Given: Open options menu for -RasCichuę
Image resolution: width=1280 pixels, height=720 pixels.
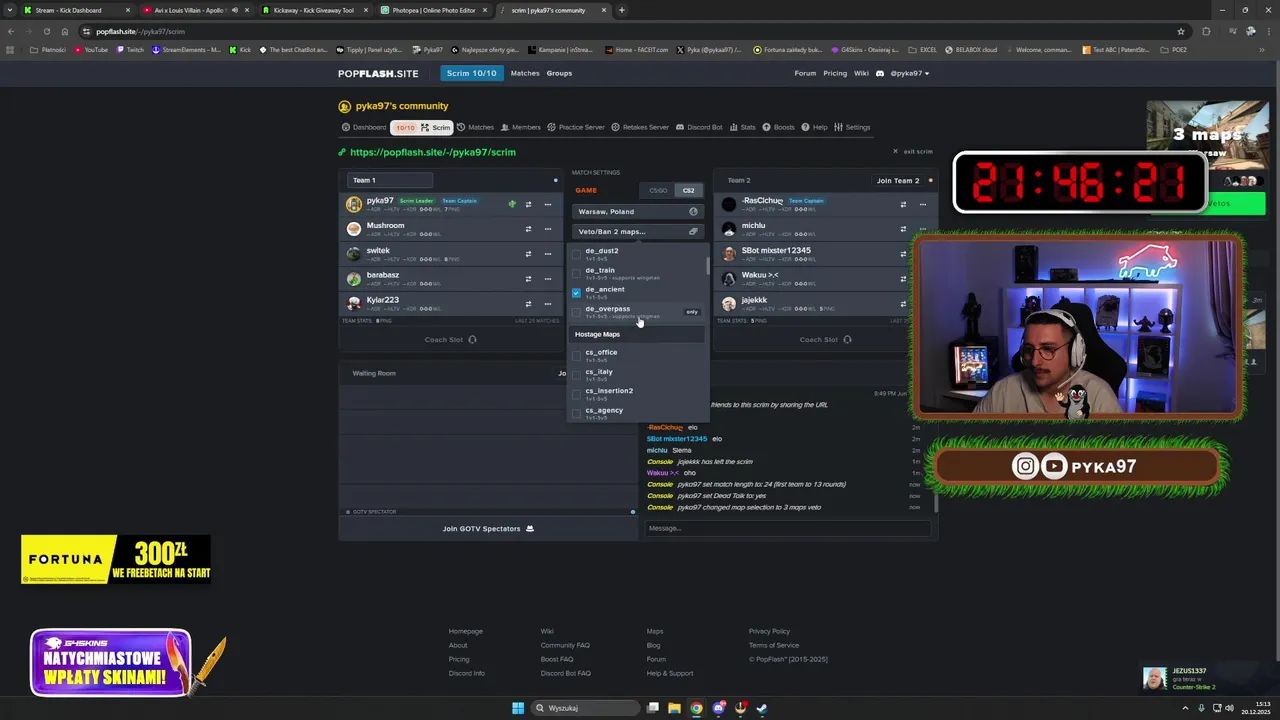Looking at the screenshot, I should point(922,204).
